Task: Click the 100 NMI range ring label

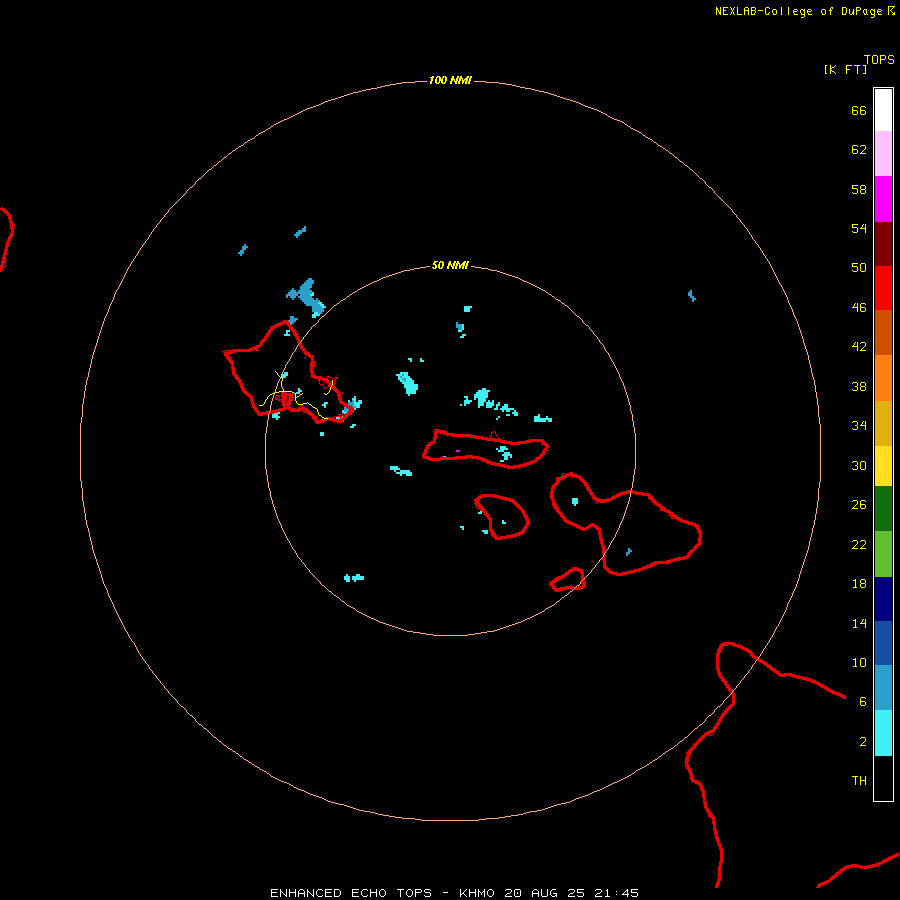Action: click(x=450, y=80)
